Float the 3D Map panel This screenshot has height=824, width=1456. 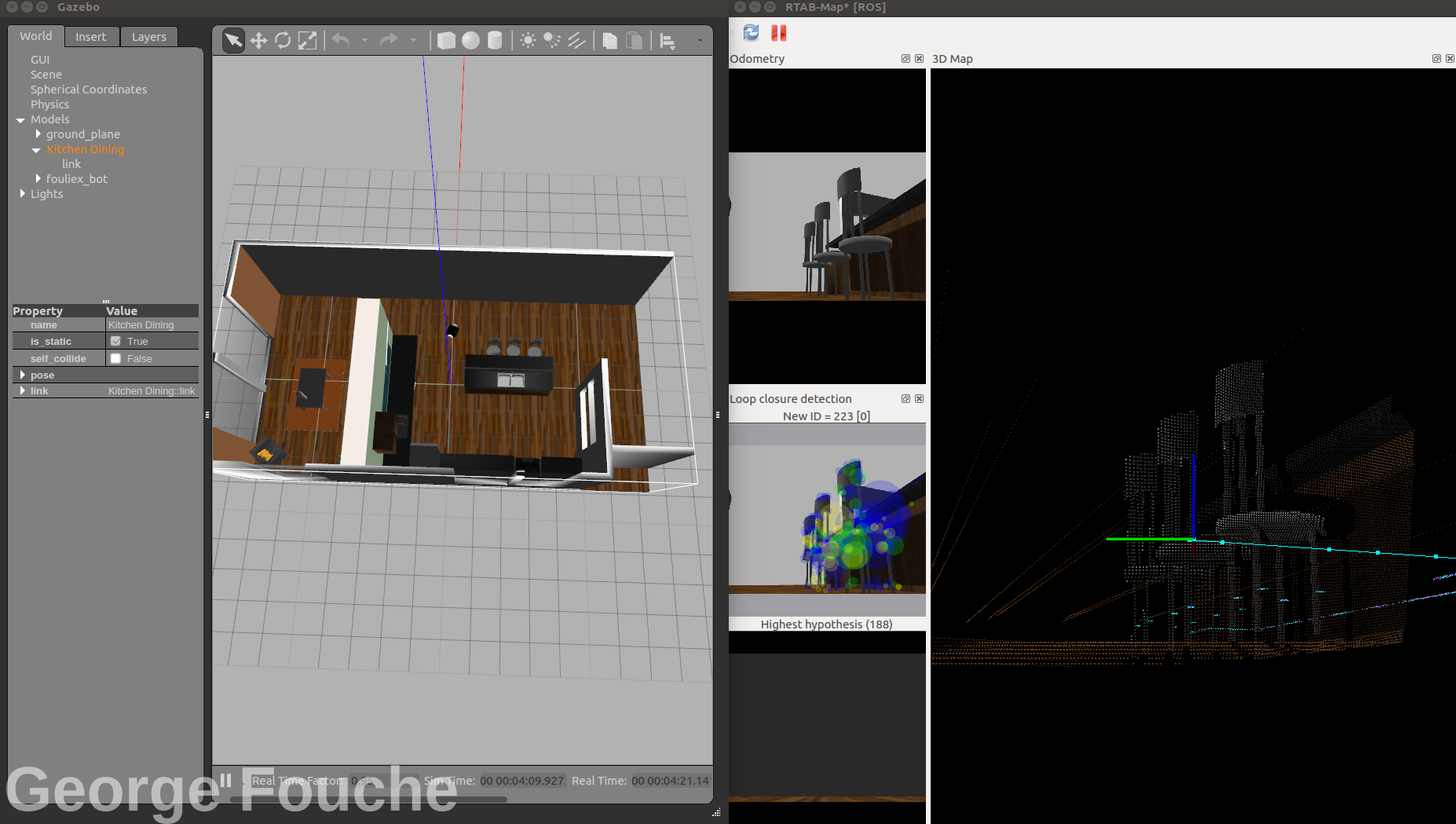pos(1436,59)
